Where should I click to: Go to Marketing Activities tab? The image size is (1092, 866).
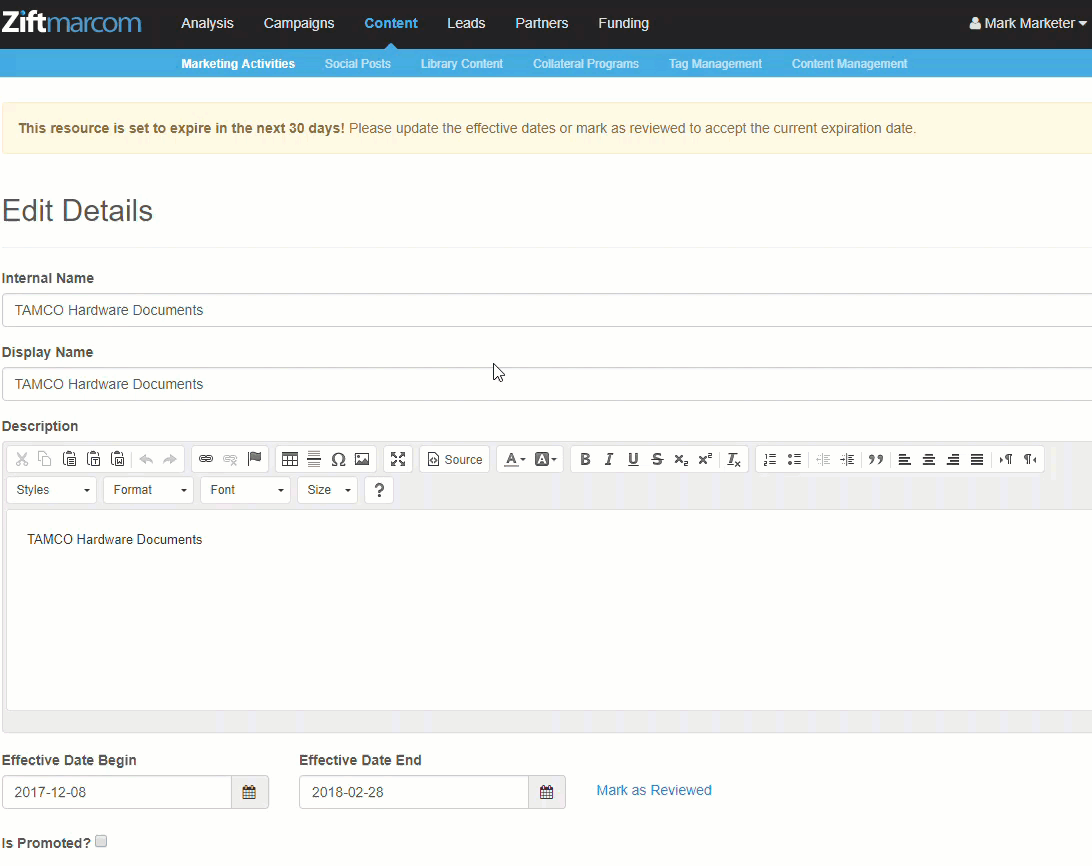[238, 63]
